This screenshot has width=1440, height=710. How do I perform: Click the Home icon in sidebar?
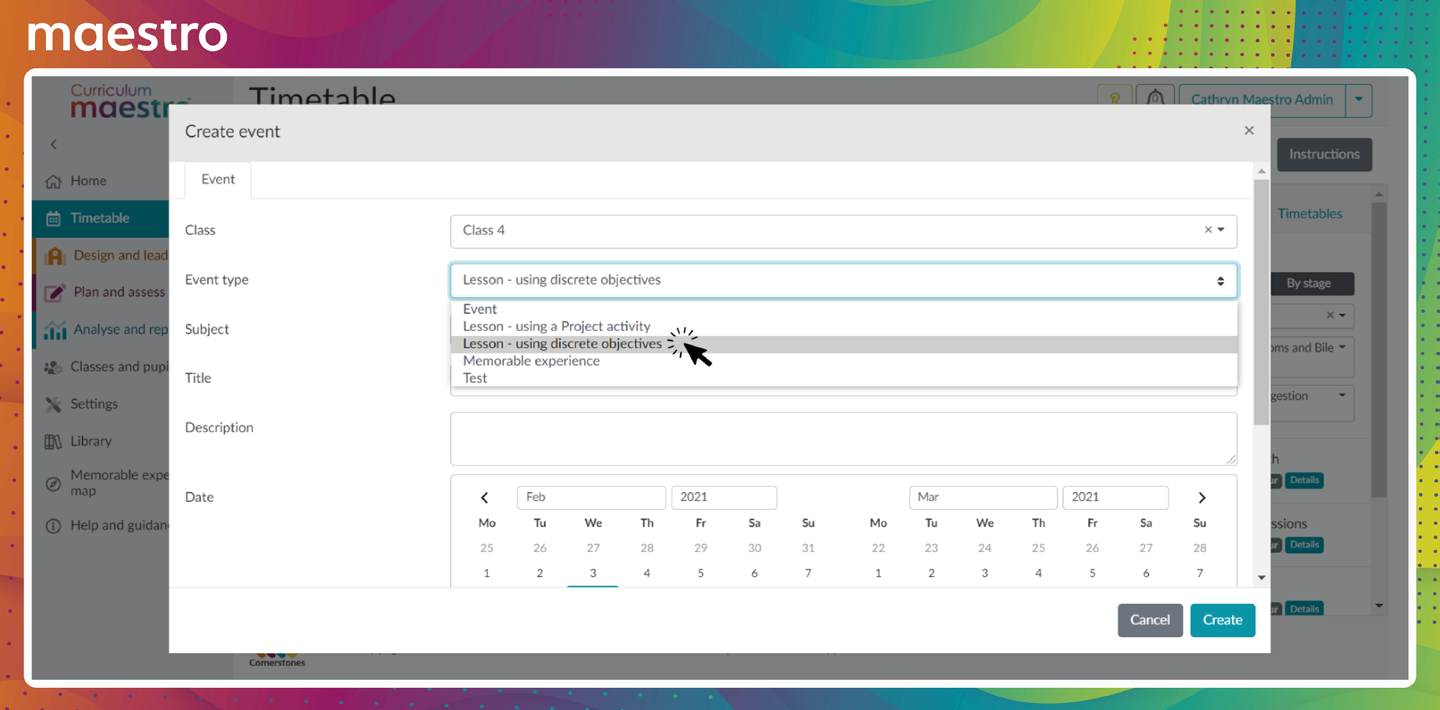[x=54, y=181]
